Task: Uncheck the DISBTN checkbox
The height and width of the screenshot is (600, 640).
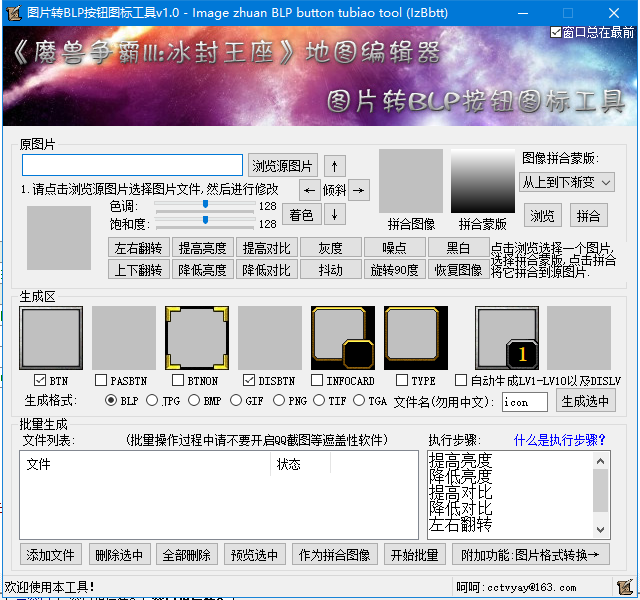Action: coord(249,380)
